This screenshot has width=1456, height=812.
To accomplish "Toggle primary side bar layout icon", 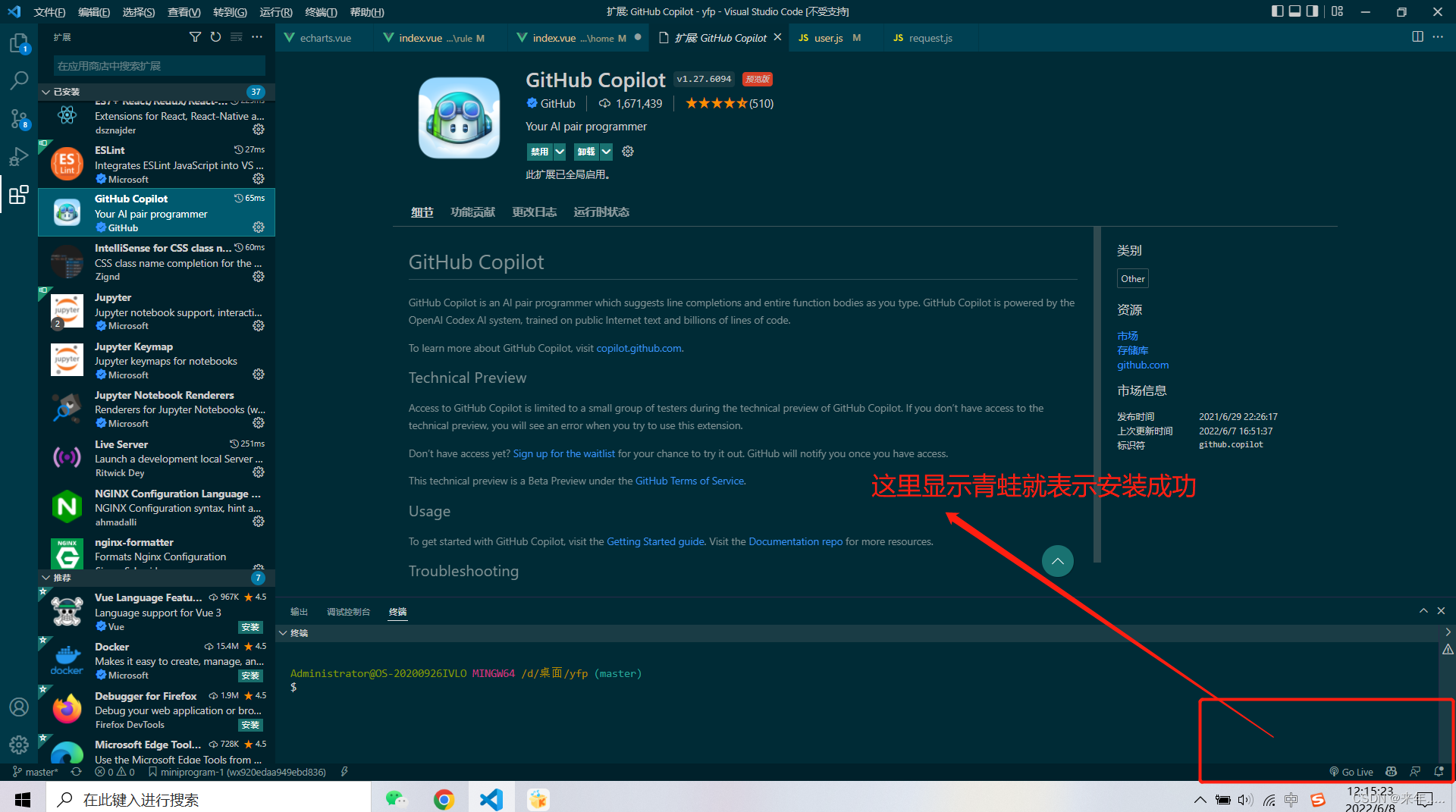I will point(1277,11).
